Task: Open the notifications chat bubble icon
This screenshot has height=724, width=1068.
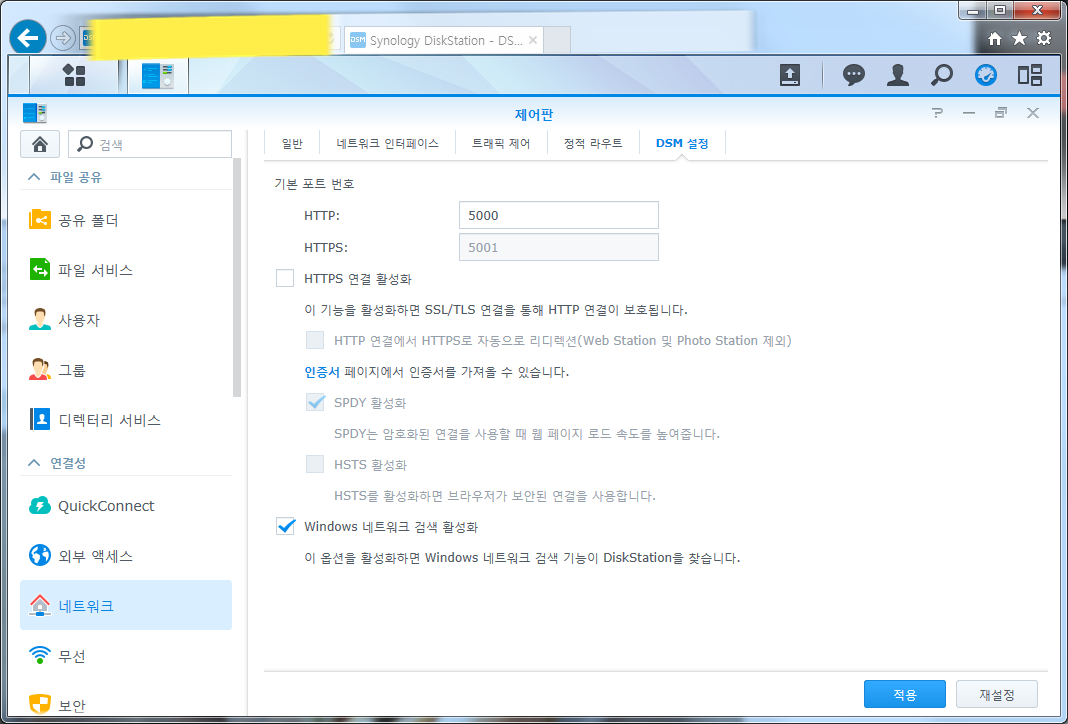Action: [853, 75]
